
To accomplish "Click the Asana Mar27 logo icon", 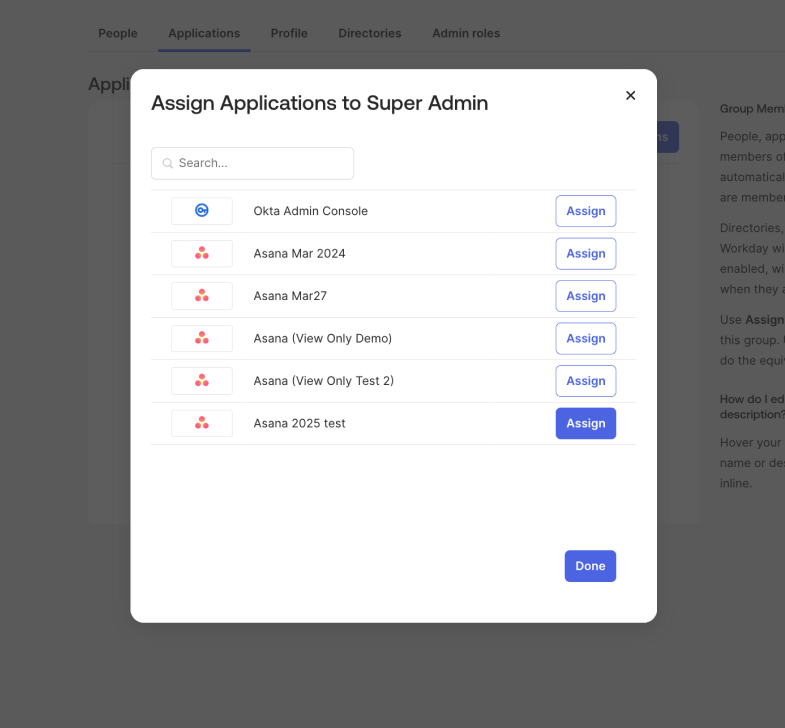I will (x=202, y=296).
